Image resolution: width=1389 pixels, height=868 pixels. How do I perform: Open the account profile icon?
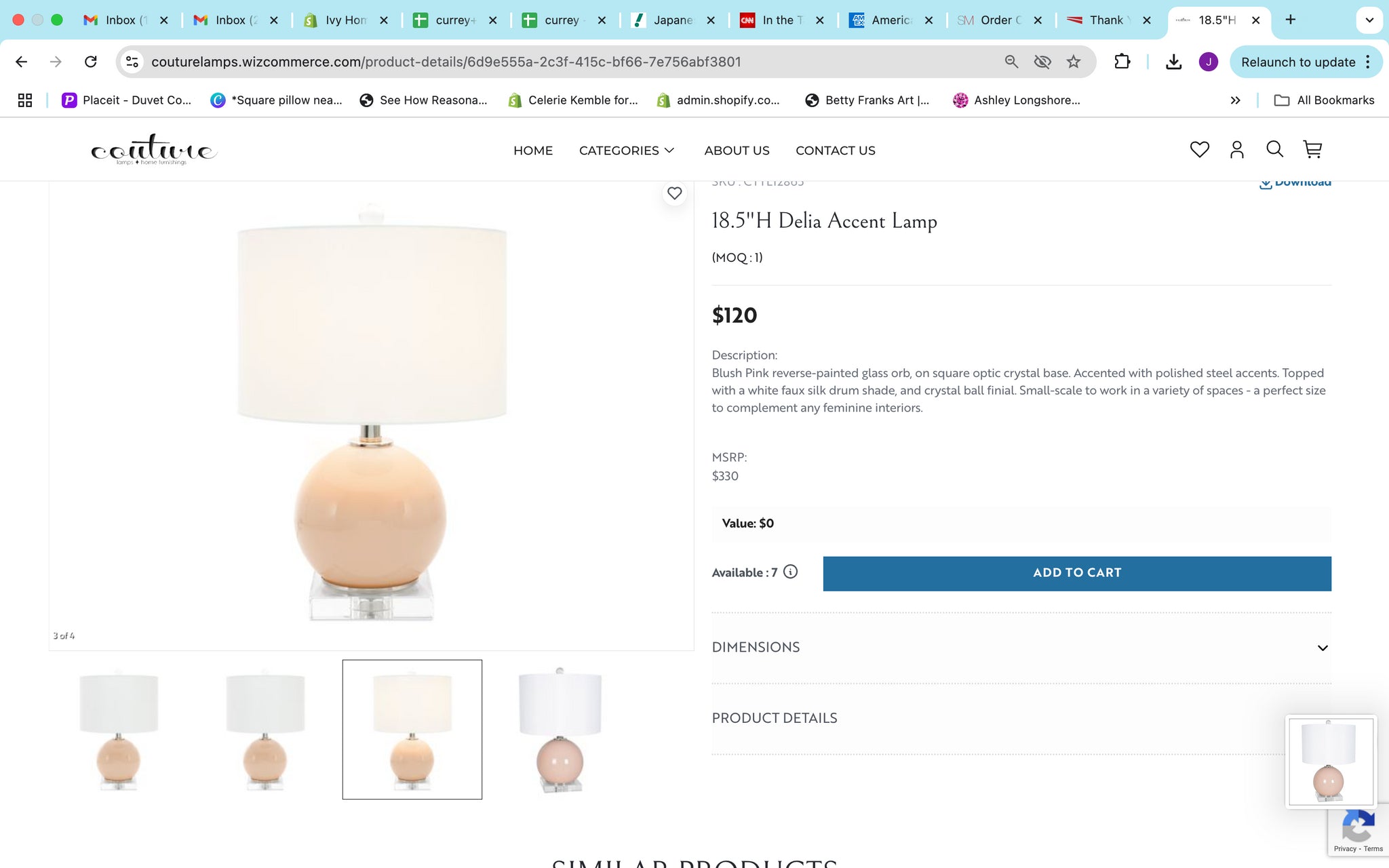(x=1236, y=149)
